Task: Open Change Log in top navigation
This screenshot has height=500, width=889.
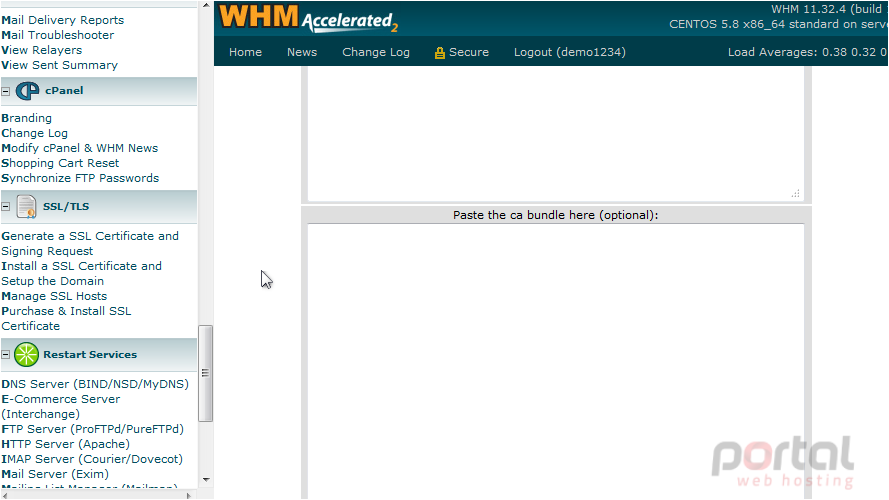Action: point(376,52)
